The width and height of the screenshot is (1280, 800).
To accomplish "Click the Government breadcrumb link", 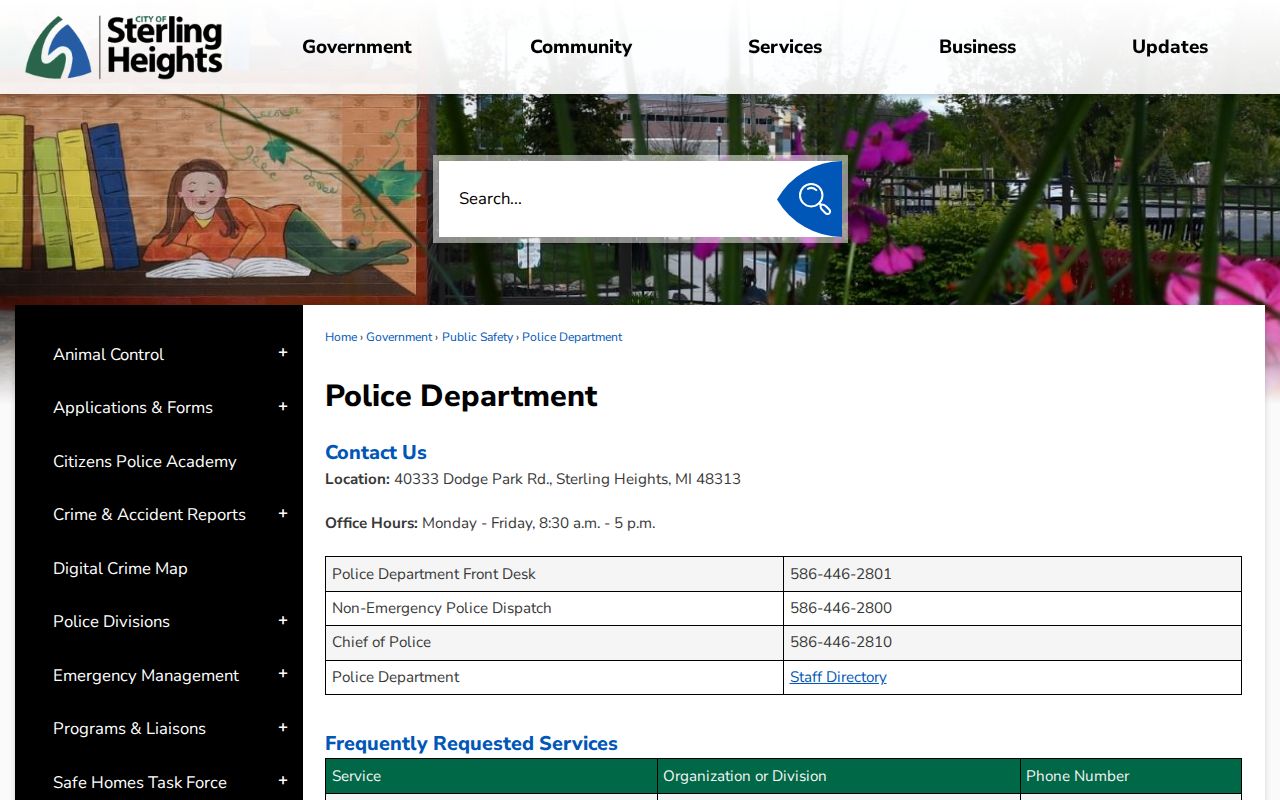I will point(399,337).
